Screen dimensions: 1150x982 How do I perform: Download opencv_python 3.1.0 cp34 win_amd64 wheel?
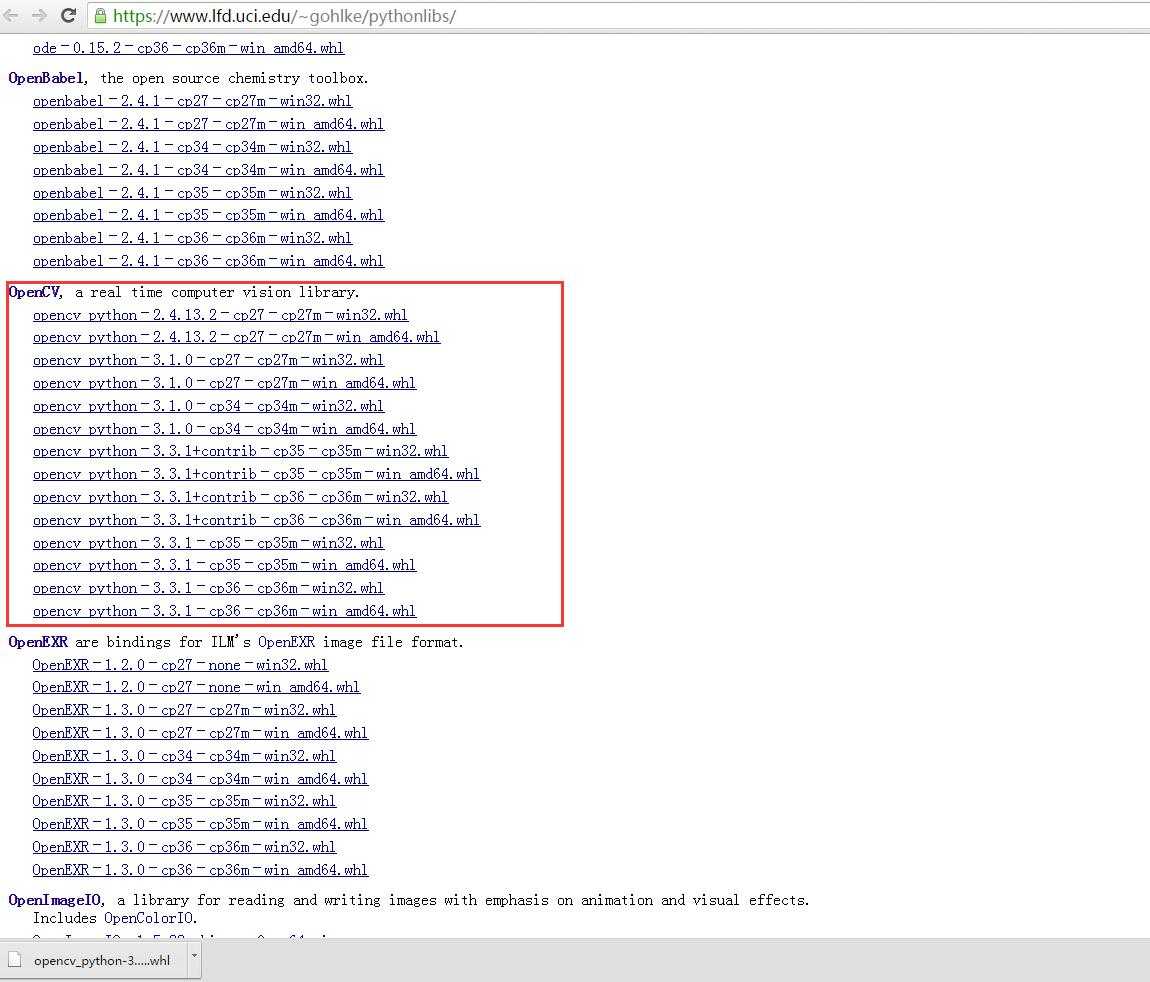(x=224, y=429)
